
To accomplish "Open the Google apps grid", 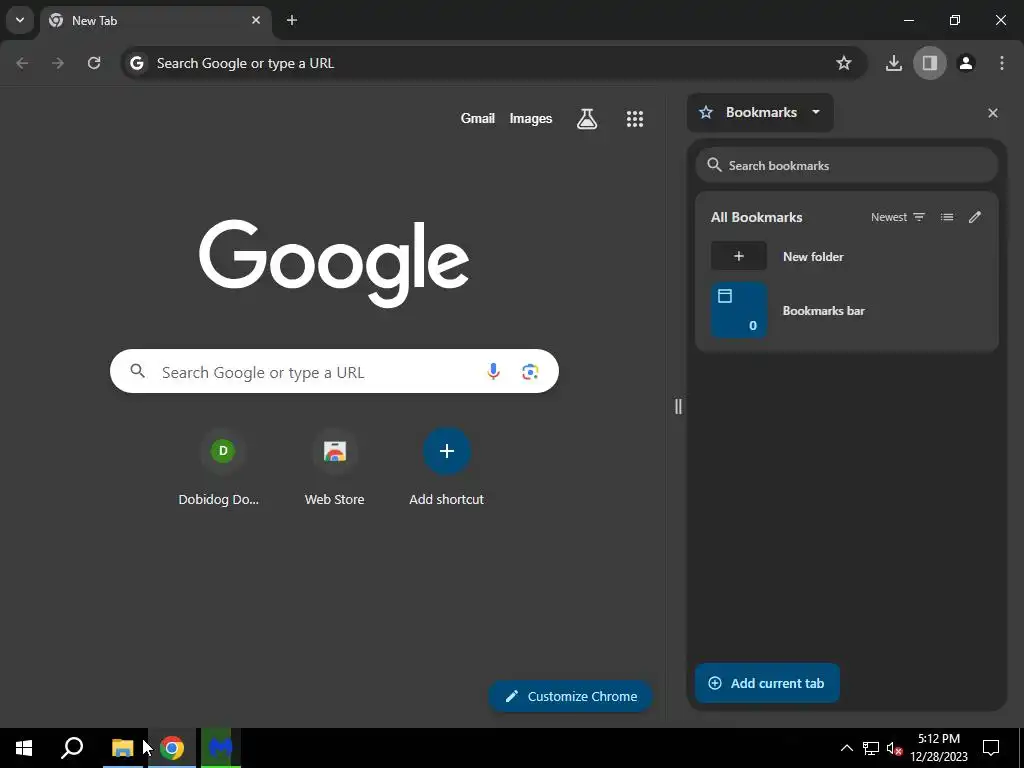I will click(x=635, y=119).
